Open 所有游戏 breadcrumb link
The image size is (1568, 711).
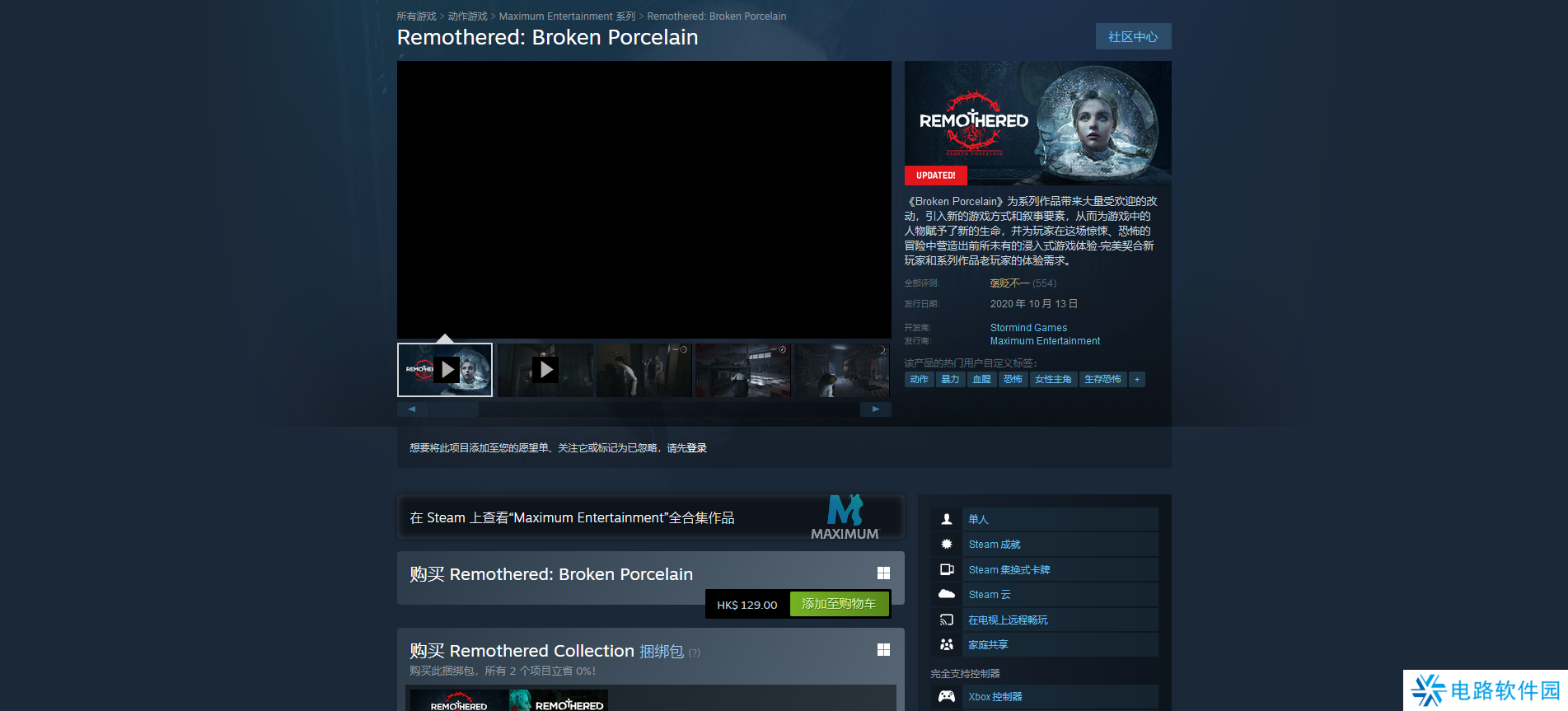click(416, 16)
